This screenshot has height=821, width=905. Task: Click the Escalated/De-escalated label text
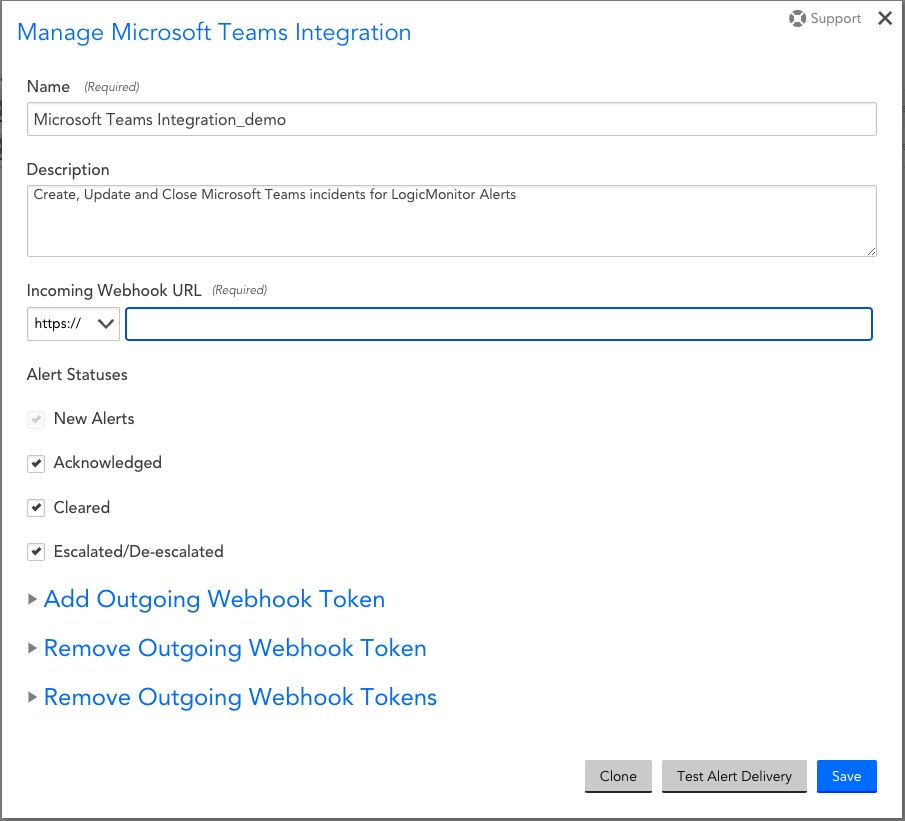click(139, 552)
